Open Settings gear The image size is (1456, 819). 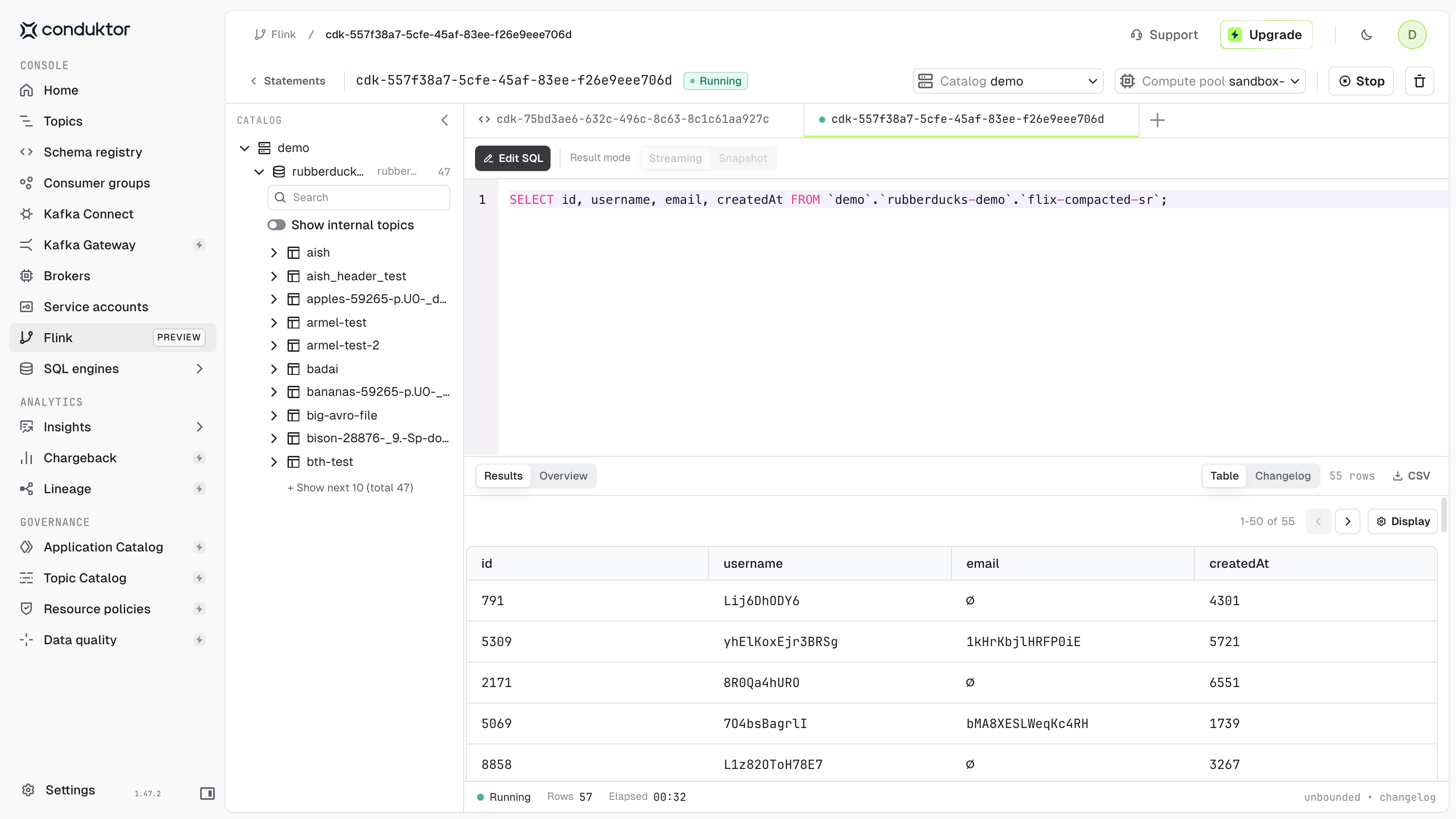click(x=28, y=790)
